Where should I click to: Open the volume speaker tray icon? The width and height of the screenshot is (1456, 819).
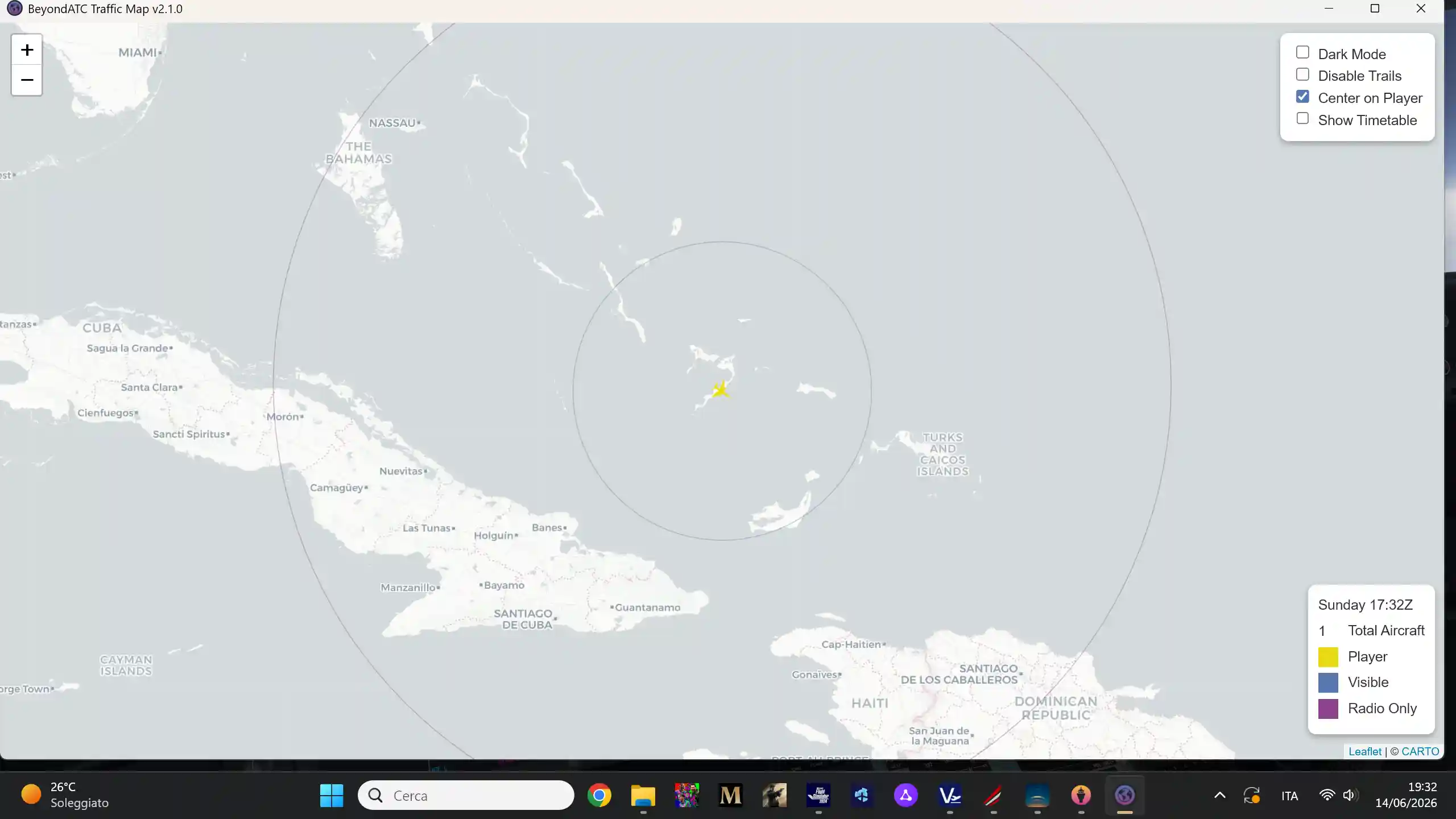point(1350,795)
